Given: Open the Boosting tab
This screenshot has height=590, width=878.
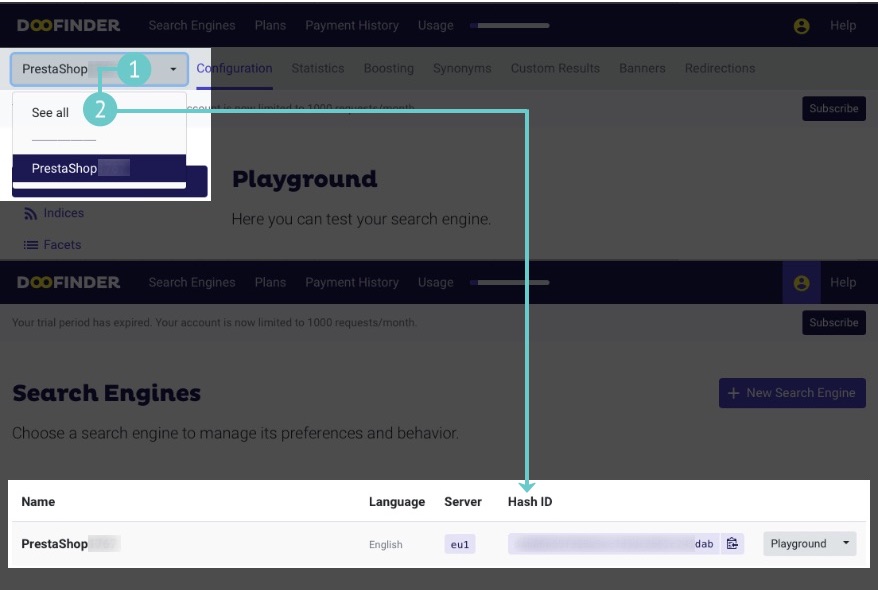Looking at the screenshot, I should coord(389,68).
